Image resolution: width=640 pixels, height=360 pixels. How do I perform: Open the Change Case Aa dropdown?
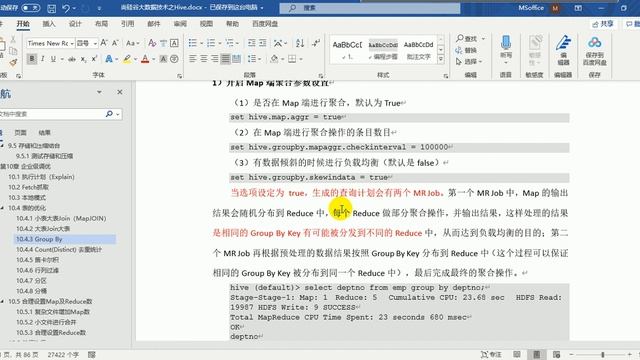click(x=133, y=43)
